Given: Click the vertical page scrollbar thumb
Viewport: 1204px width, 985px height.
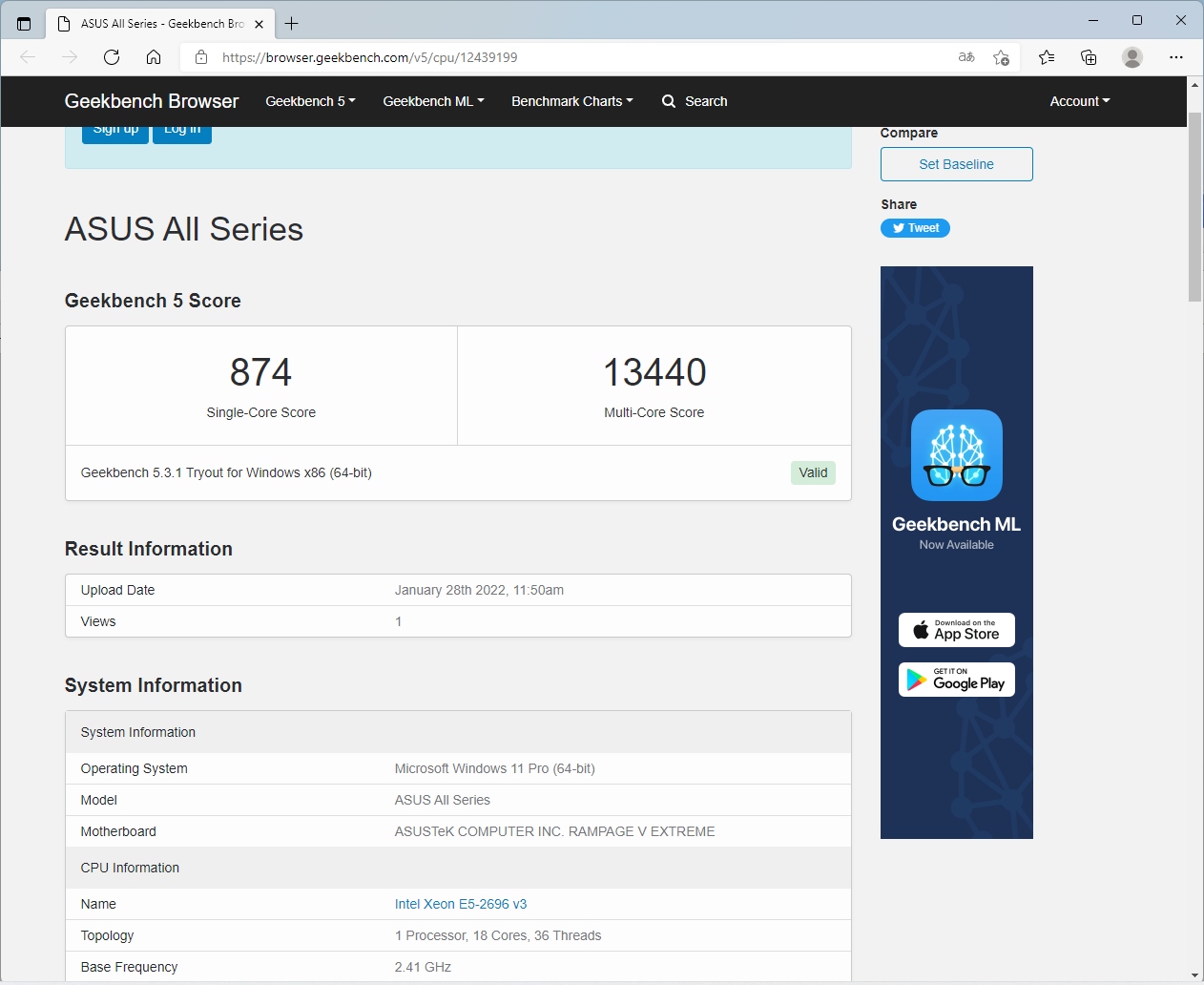Looking at the screenshot, I should click(x=1194, y=206).
